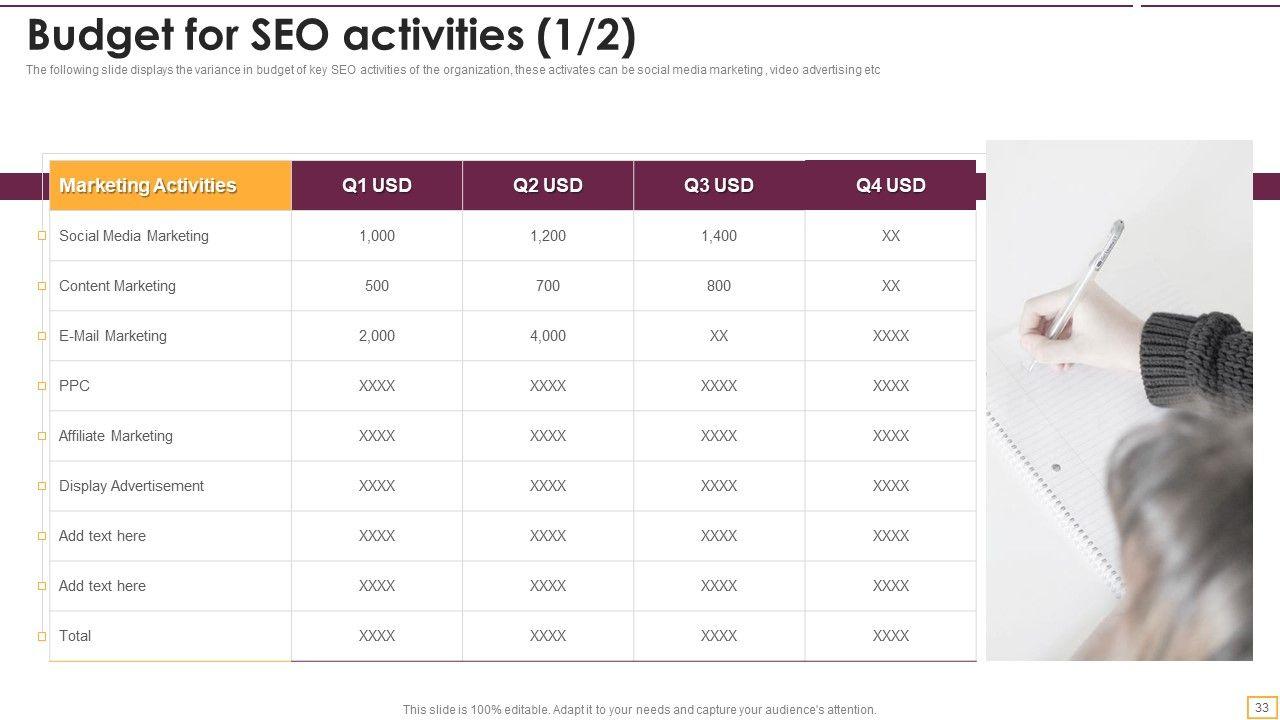The image size is (1280, 720).
Task: Select the Social Media Marketing Q1 value 1,000
Action: pyautogui.click(x=377, y=236)
